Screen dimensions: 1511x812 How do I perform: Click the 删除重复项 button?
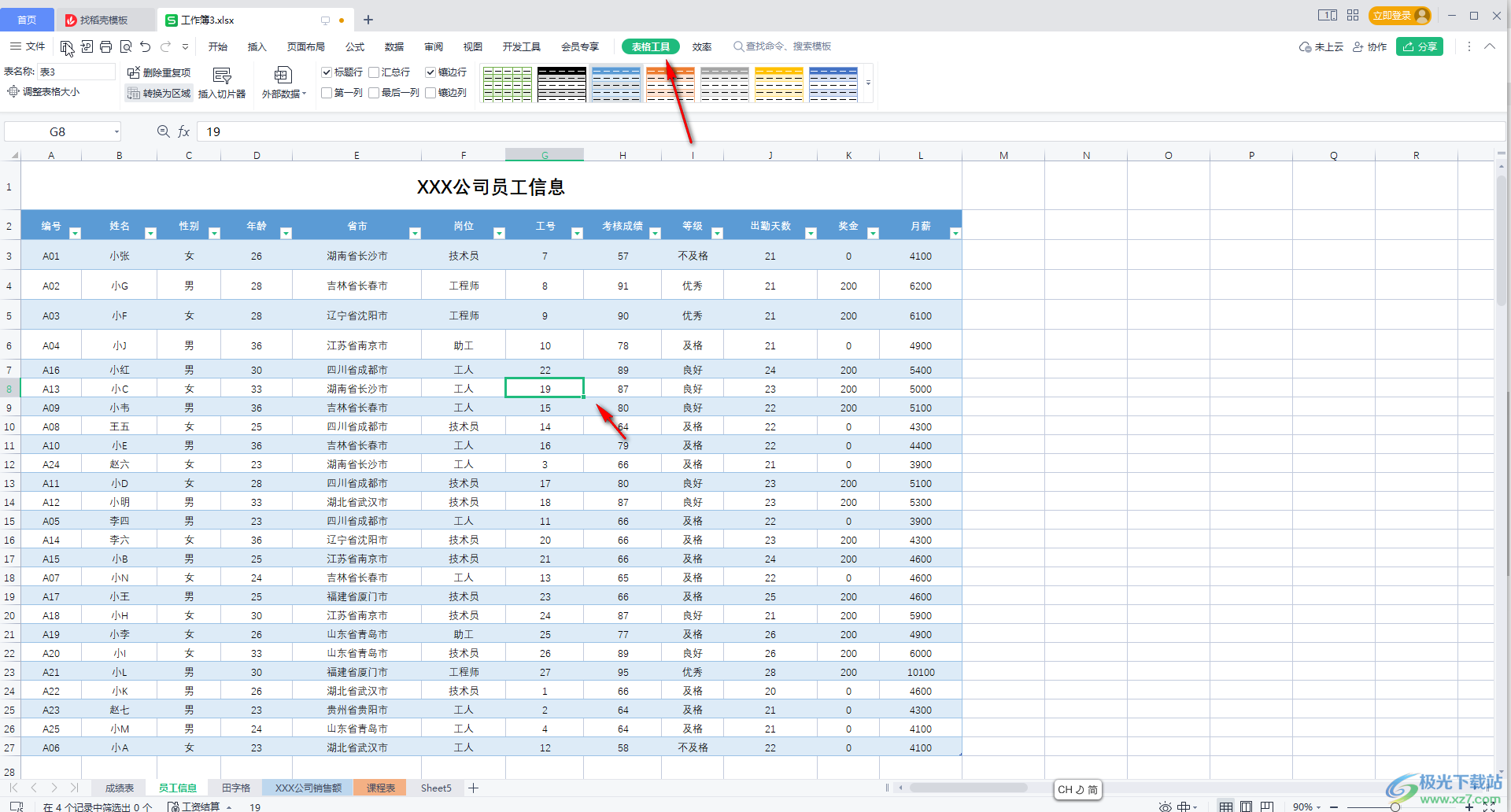click(159, 72)
